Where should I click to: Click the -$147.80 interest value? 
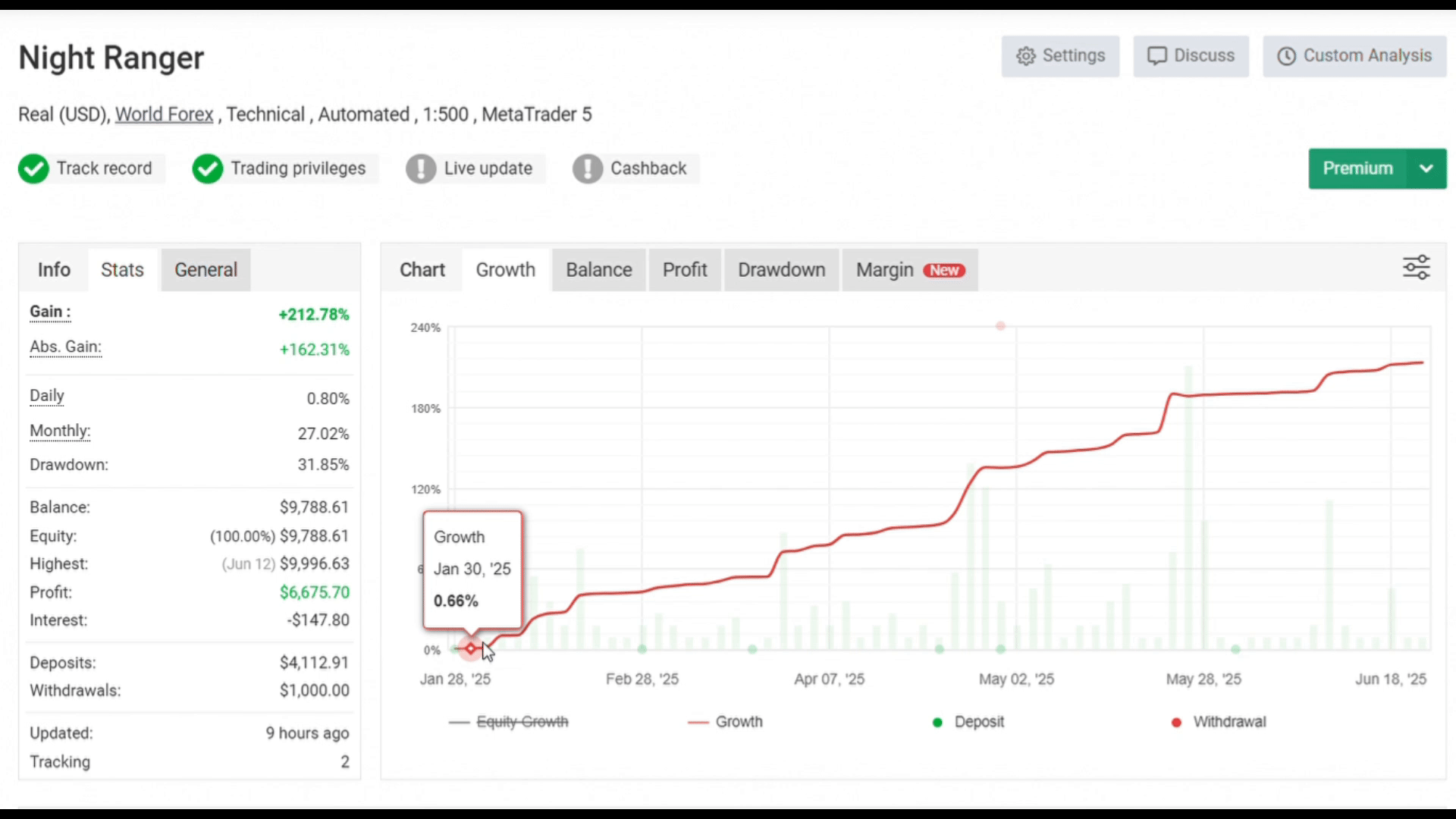pos(318,620)
